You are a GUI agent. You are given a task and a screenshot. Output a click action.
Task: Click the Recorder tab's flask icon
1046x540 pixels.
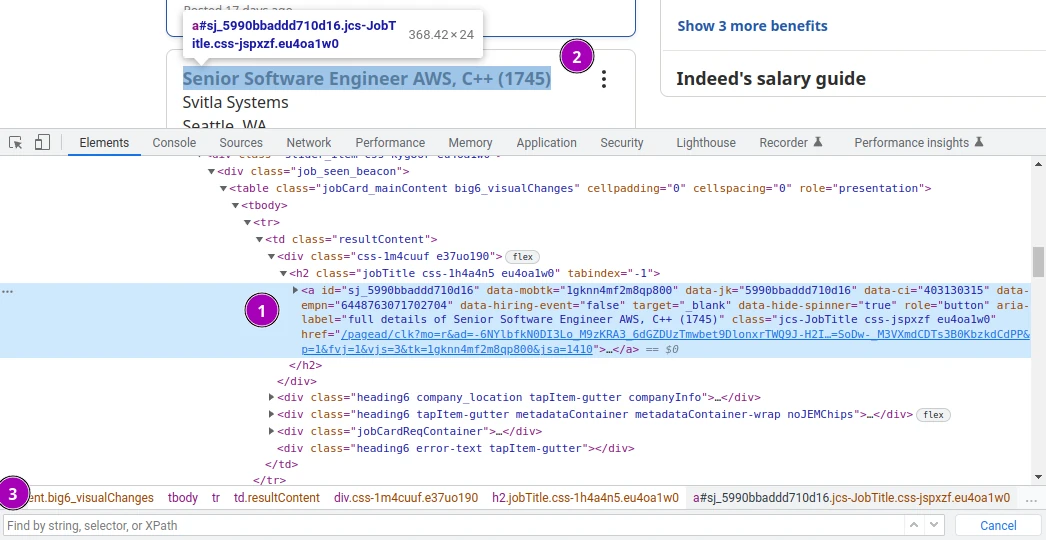point(818,143)
